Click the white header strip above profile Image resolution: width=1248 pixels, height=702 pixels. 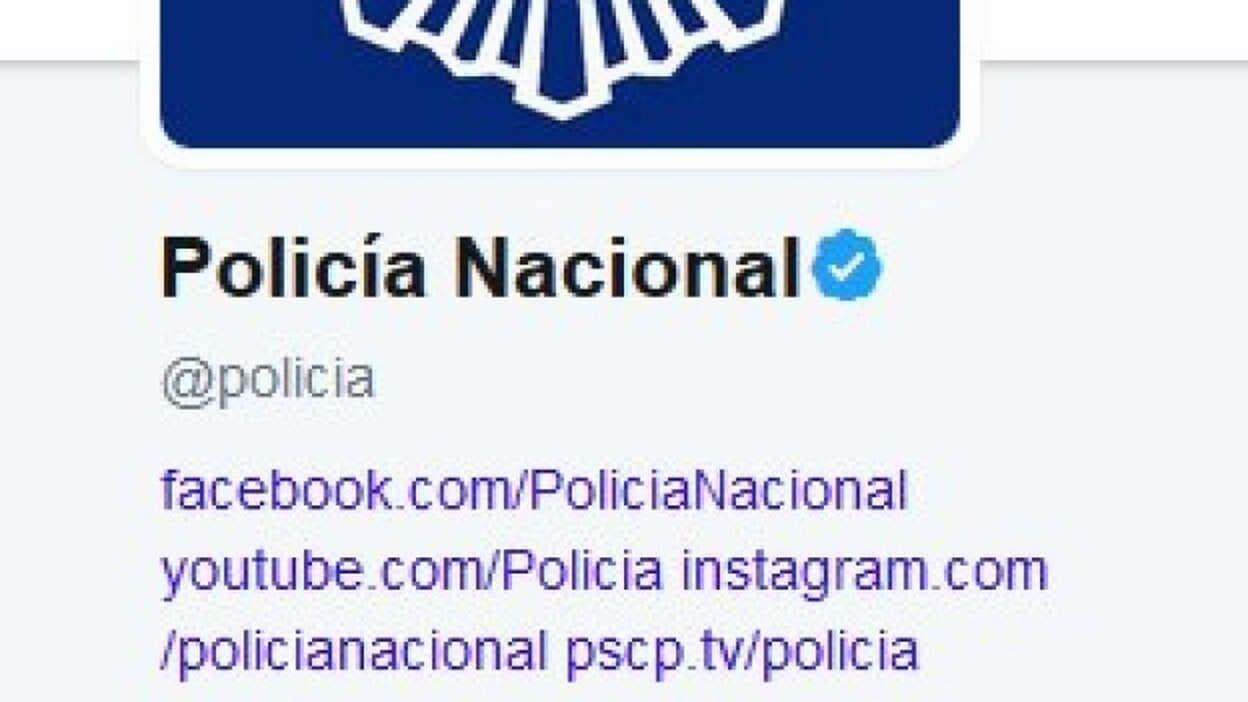(x=1110, y=28)
